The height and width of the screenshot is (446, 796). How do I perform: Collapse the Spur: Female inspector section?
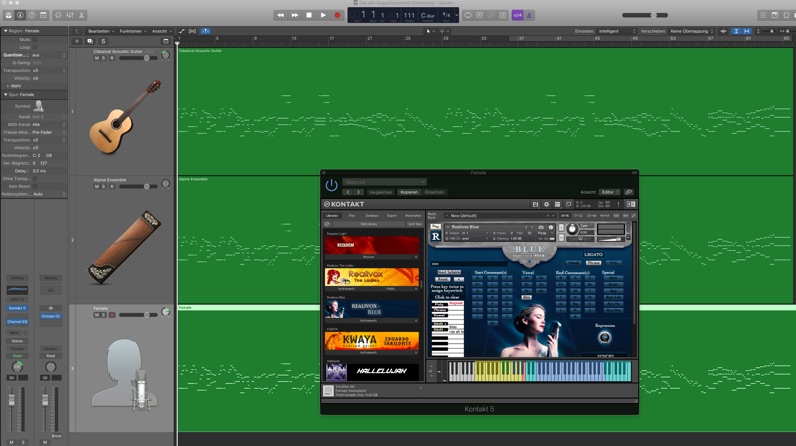6,95
